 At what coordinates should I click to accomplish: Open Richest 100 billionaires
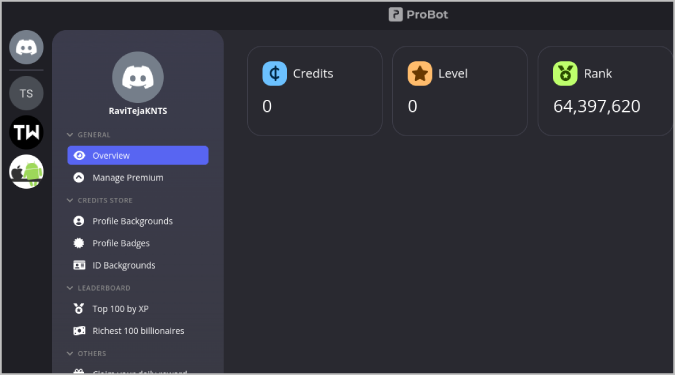(138, 331)
